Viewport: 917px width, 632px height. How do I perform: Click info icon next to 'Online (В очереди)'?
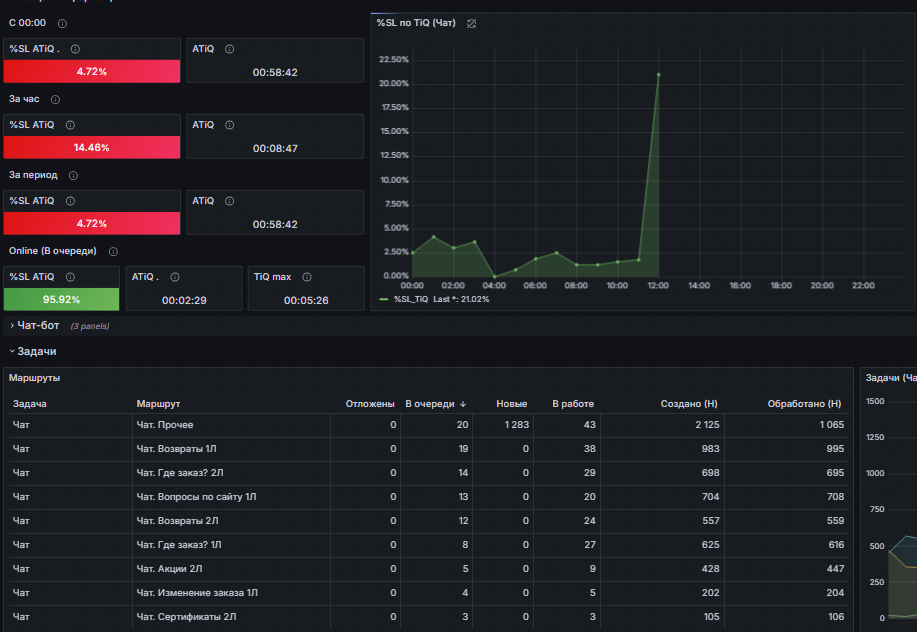click(x=113, y=251)
